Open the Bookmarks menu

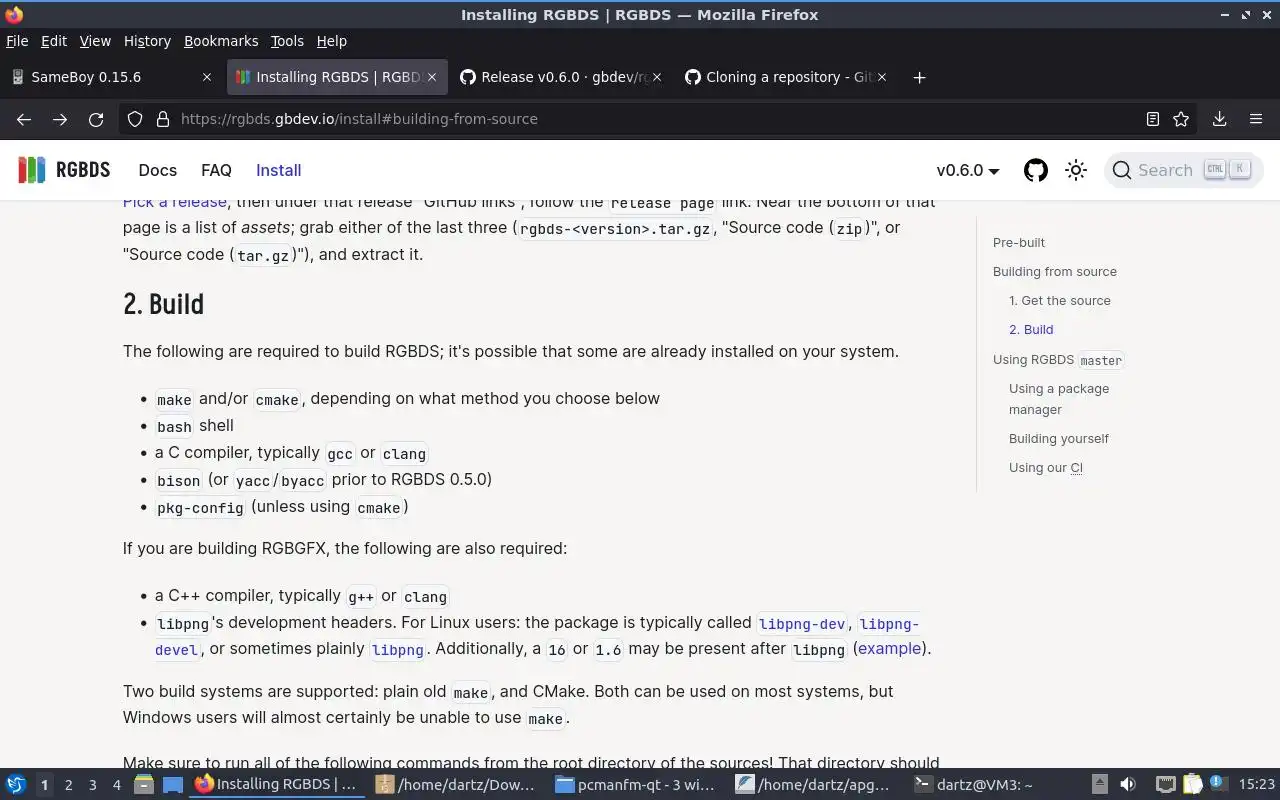[221, 41]
